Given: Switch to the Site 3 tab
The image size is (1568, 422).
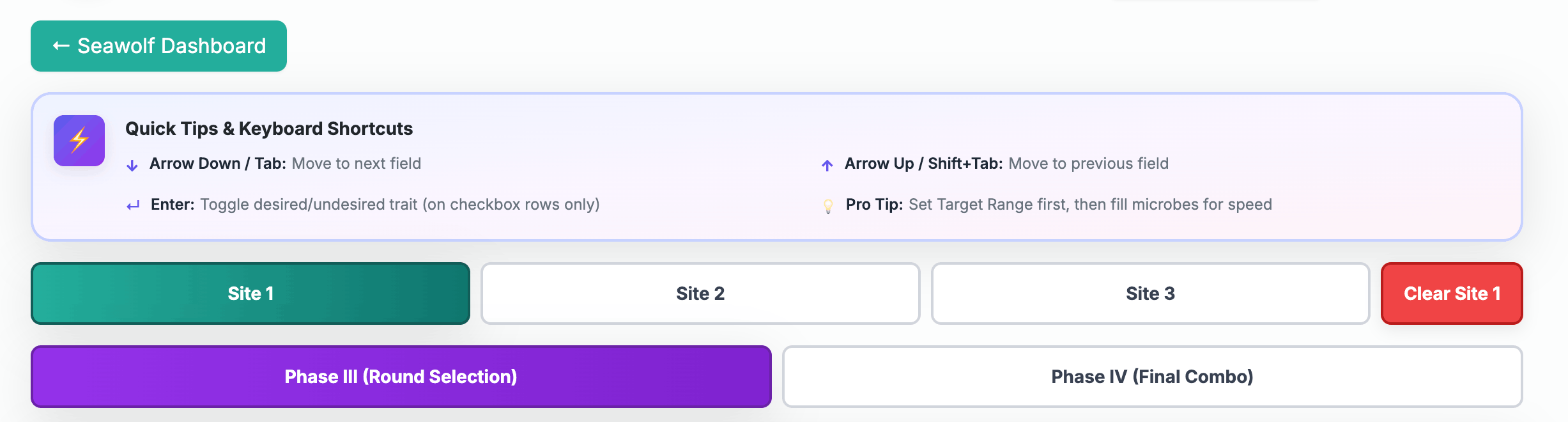Looking at the screenshot, I should point(1149,293).
